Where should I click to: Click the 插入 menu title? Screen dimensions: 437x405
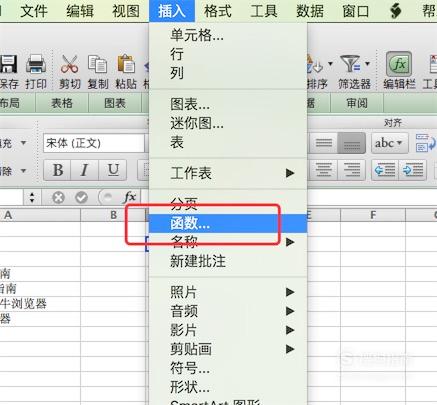coord(172,11)
